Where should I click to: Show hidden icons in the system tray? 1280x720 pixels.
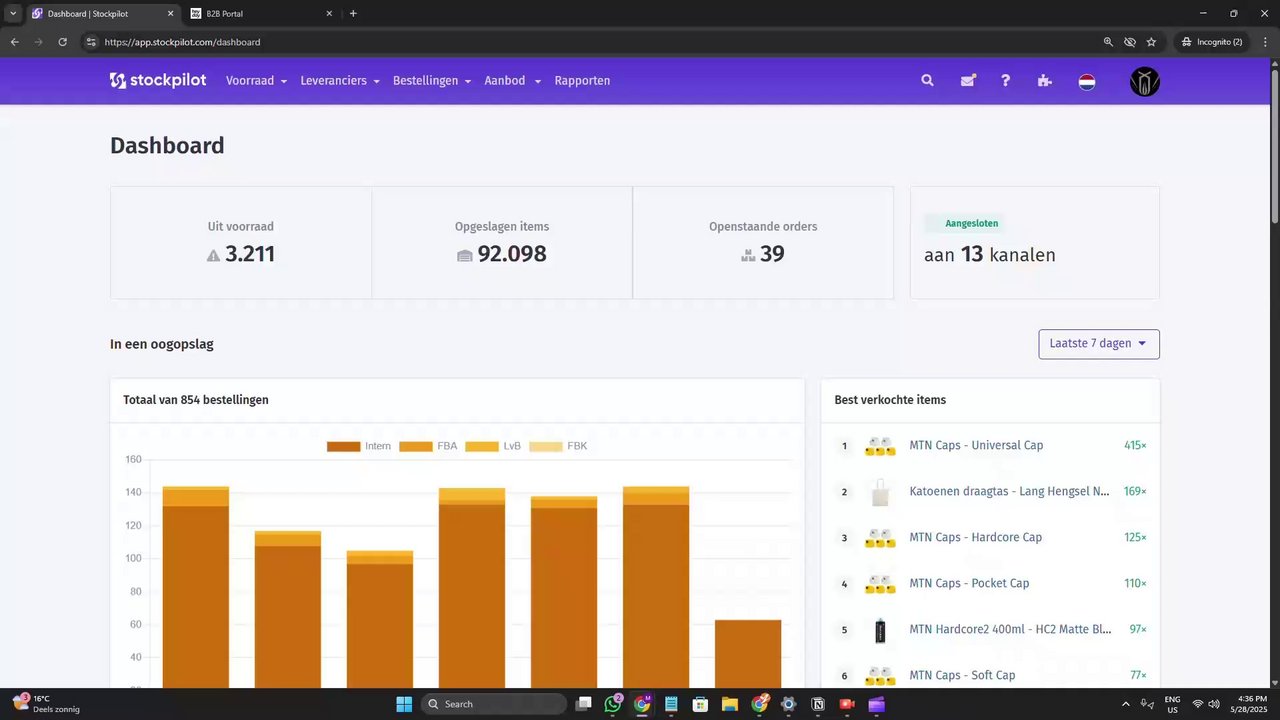[x=1126, y=704]
